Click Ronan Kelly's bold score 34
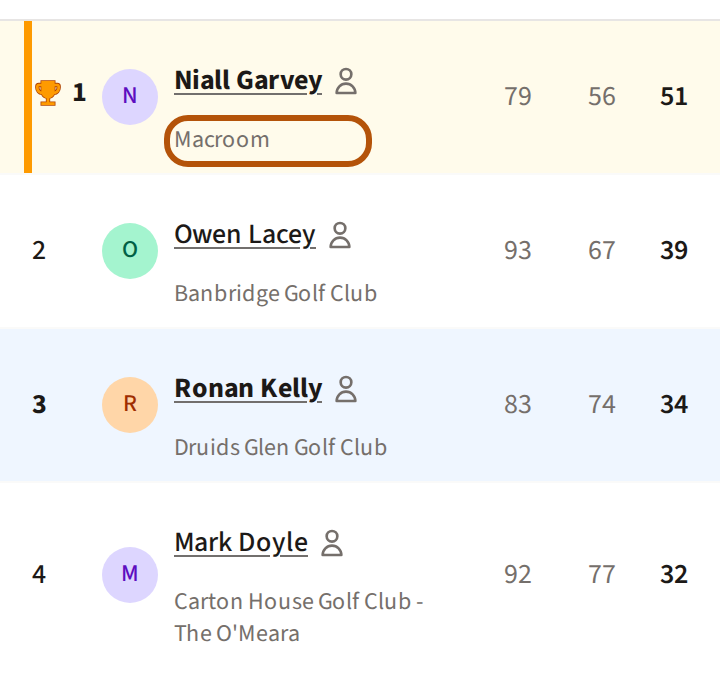Screen dimensions: 720x678 (x=674, y=405)
